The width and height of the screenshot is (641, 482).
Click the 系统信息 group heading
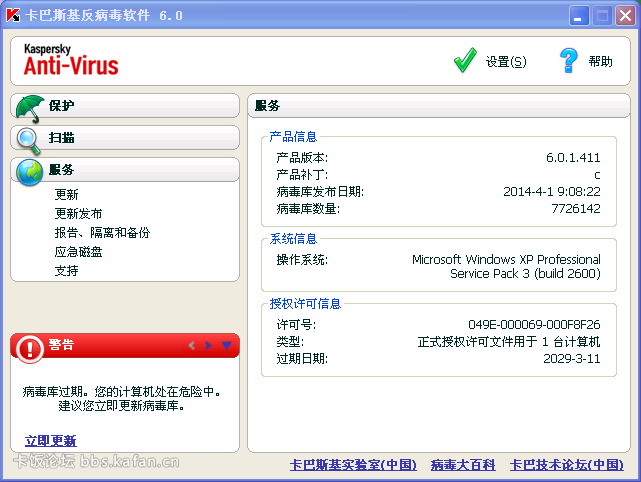[x=293, y=239]
